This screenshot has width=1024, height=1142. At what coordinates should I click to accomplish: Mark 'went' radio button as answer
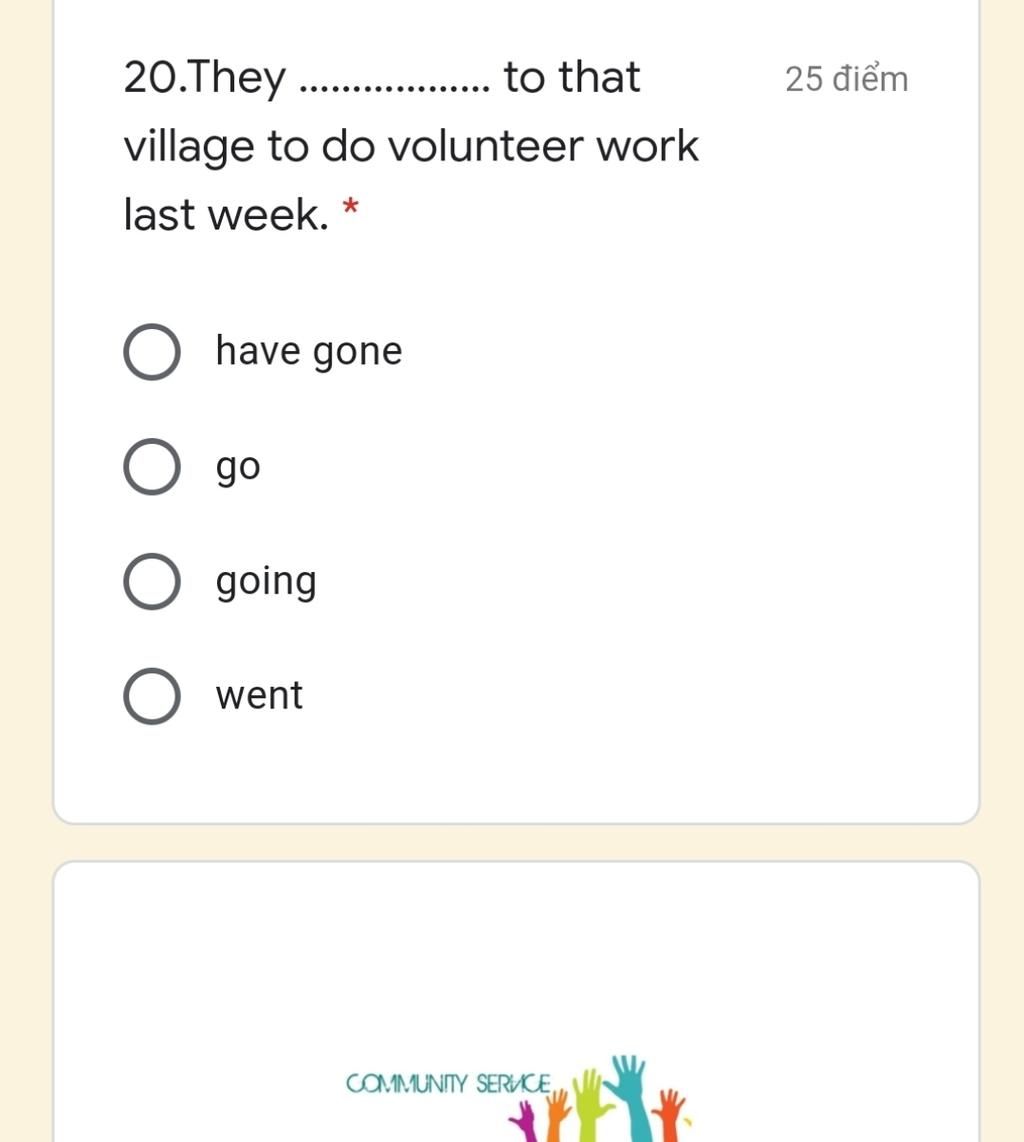151,696
